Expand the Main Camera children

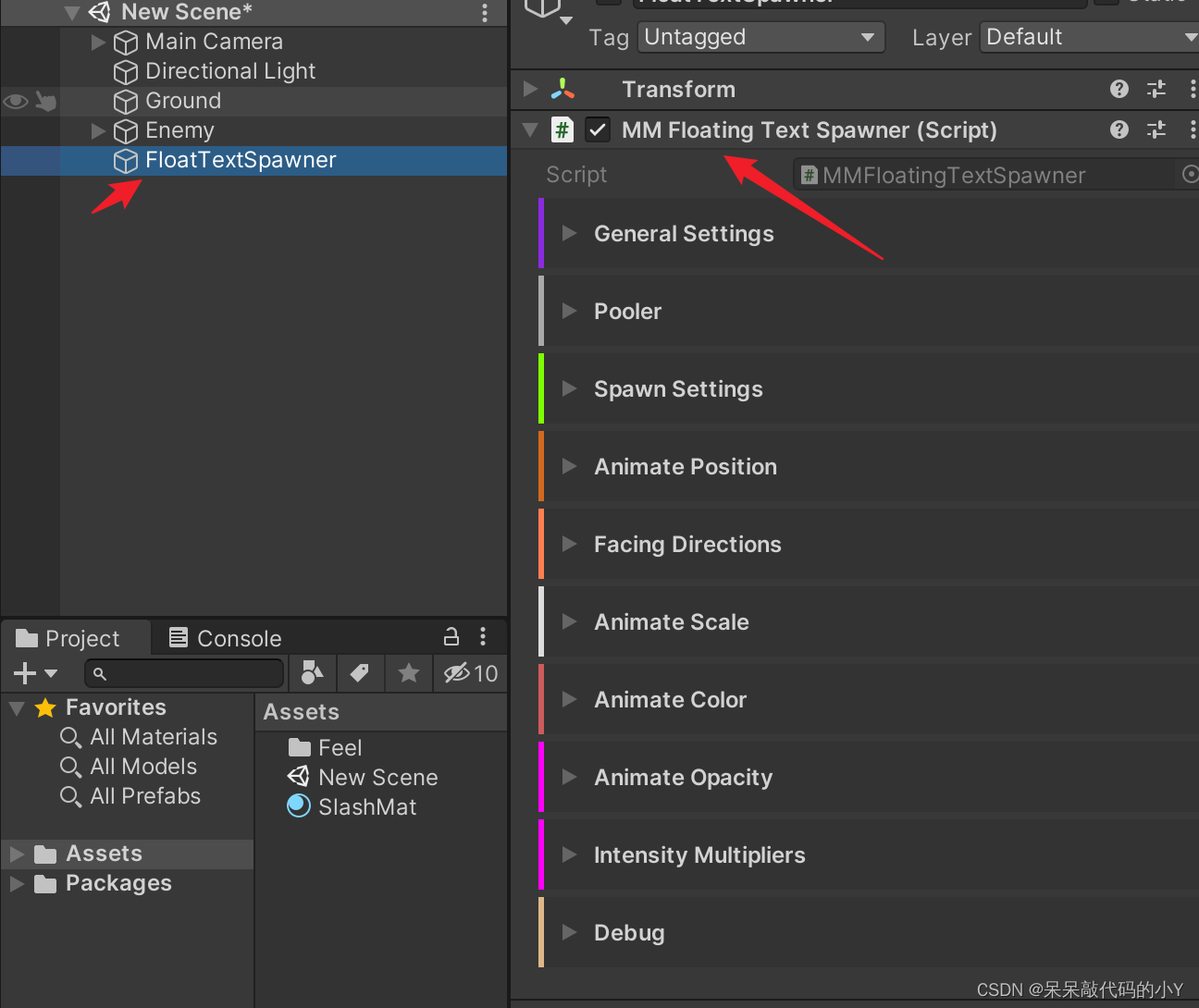[x=98, y=42]
